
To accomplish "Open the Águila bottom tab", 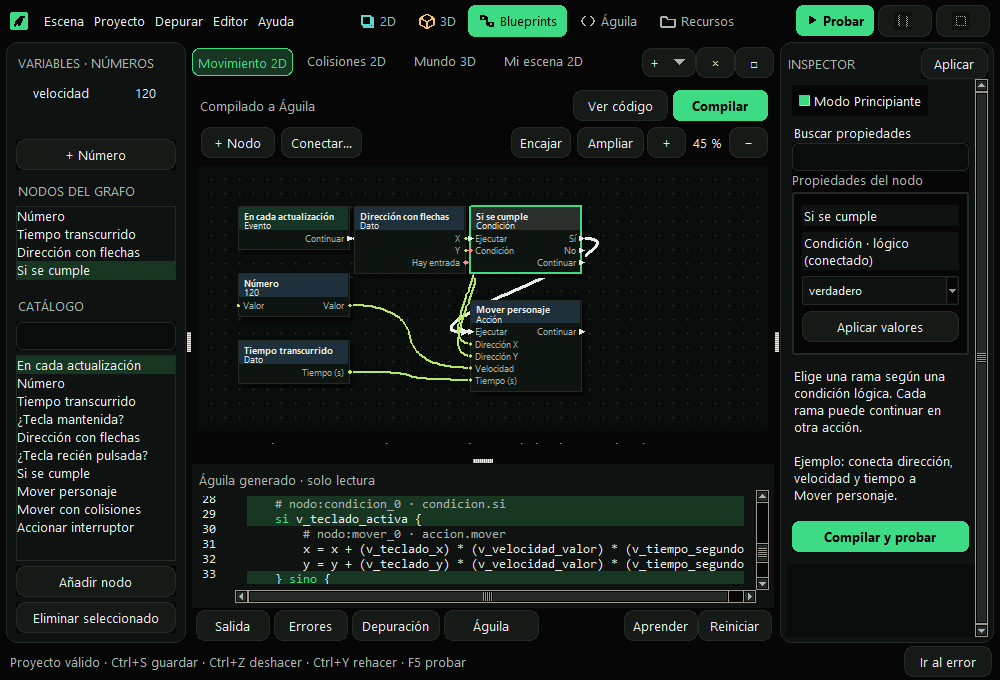I will tap(491, 626).
